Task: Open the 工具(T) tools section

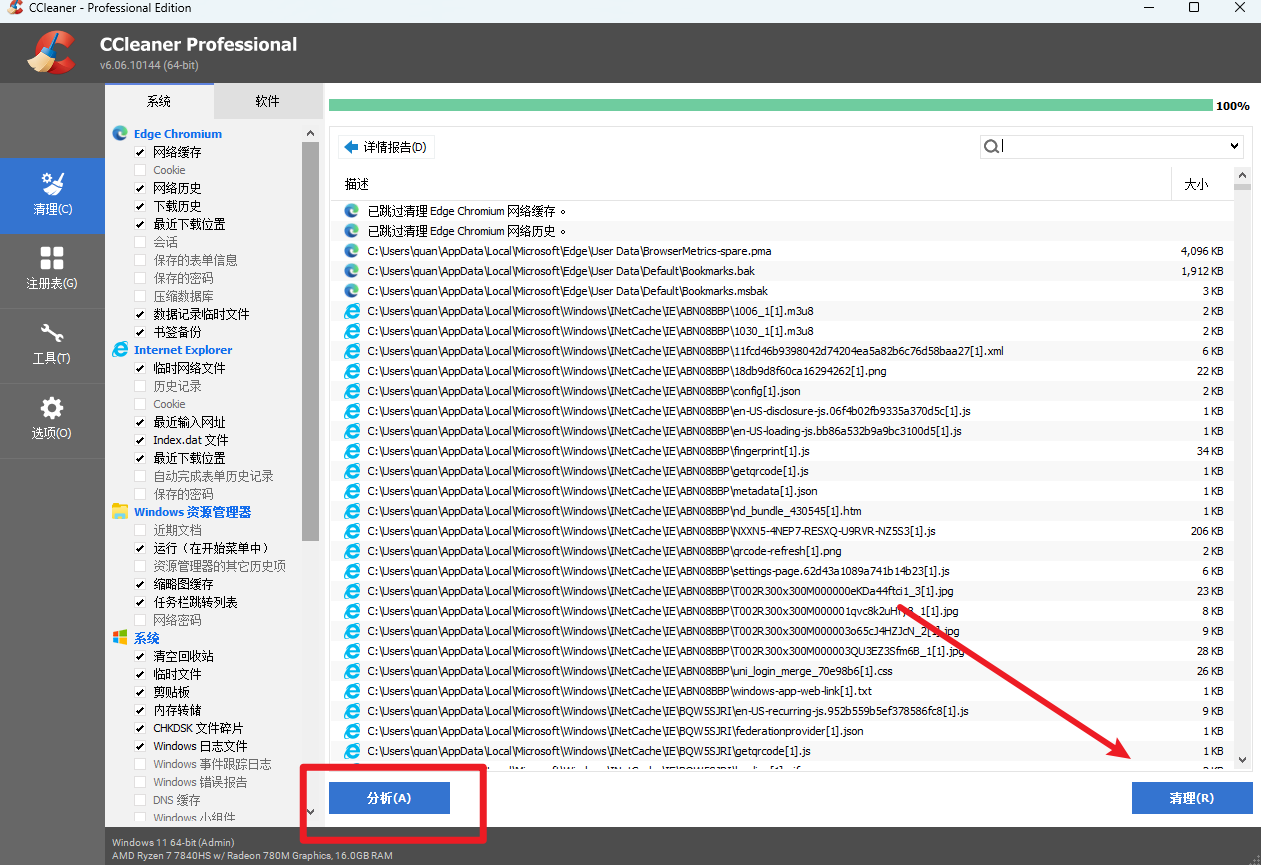Action: click(x=52, y=345)
